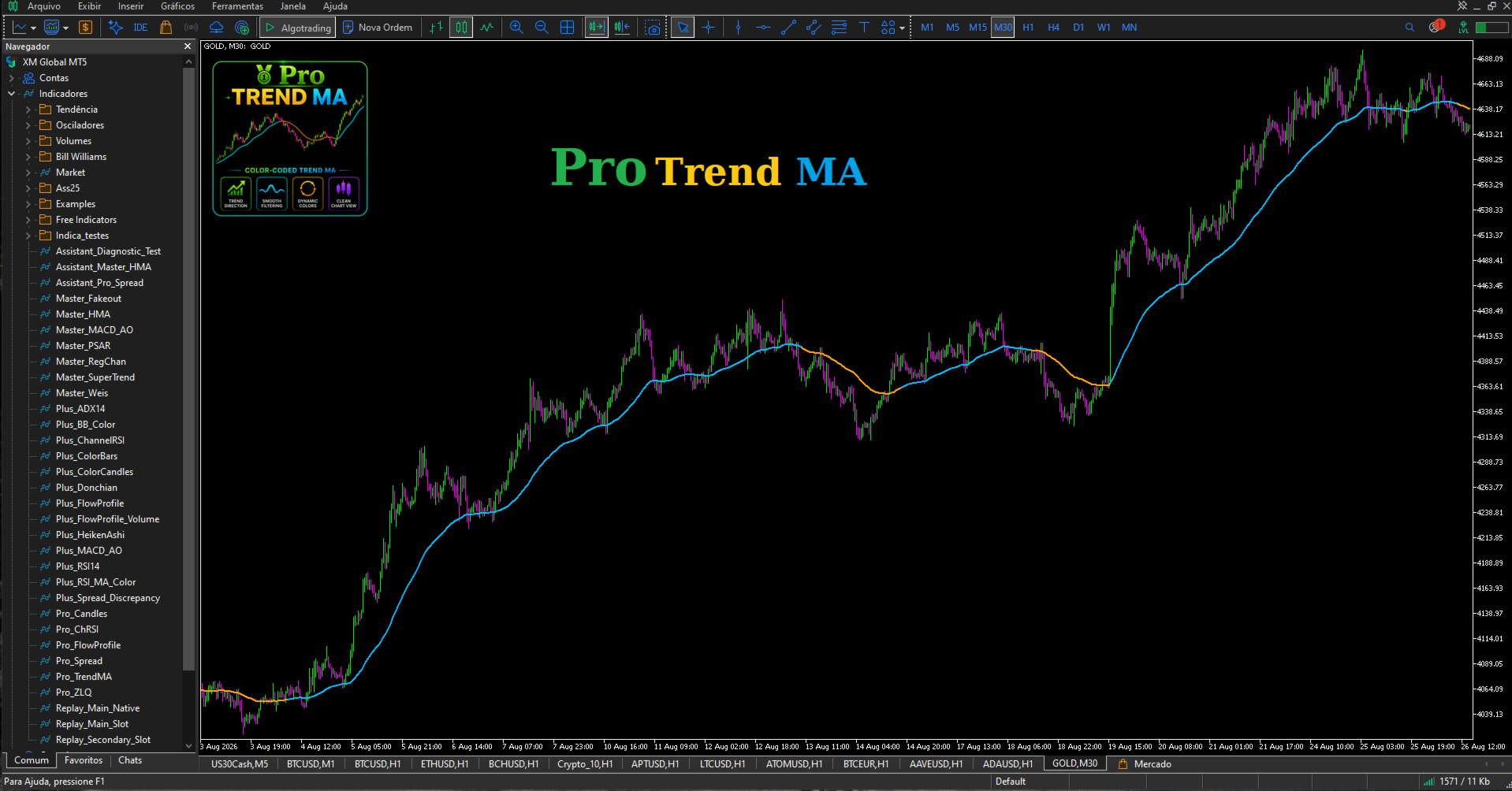Toggle Algotrading on or off
This screenshot has width=1512, height=791.
click(298, 28)
